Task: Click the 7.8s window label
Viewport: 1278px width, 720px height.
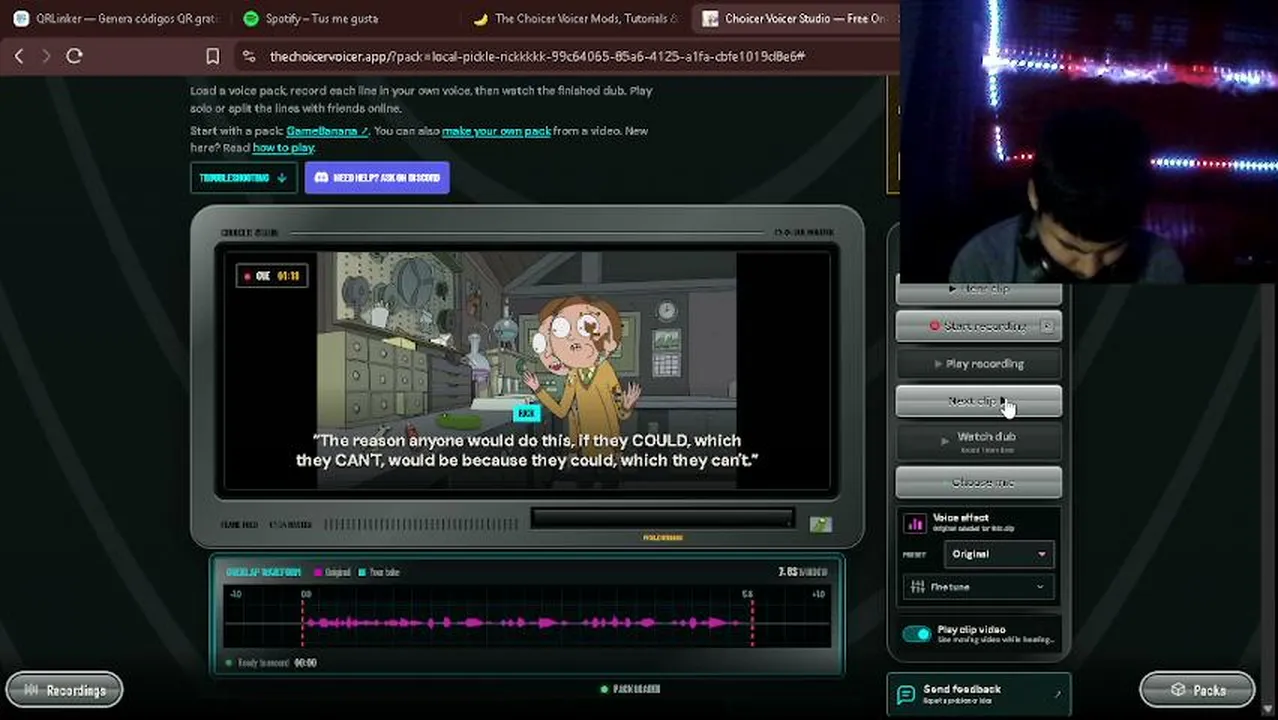Action: click(803, 573)
